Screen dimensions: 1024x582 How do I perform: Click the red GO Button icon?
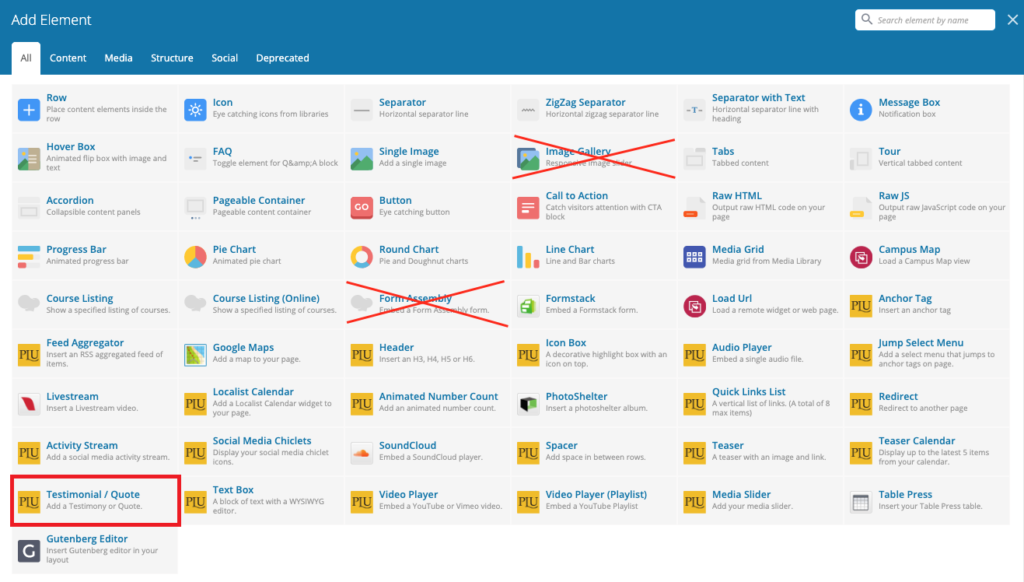[362, 208]
